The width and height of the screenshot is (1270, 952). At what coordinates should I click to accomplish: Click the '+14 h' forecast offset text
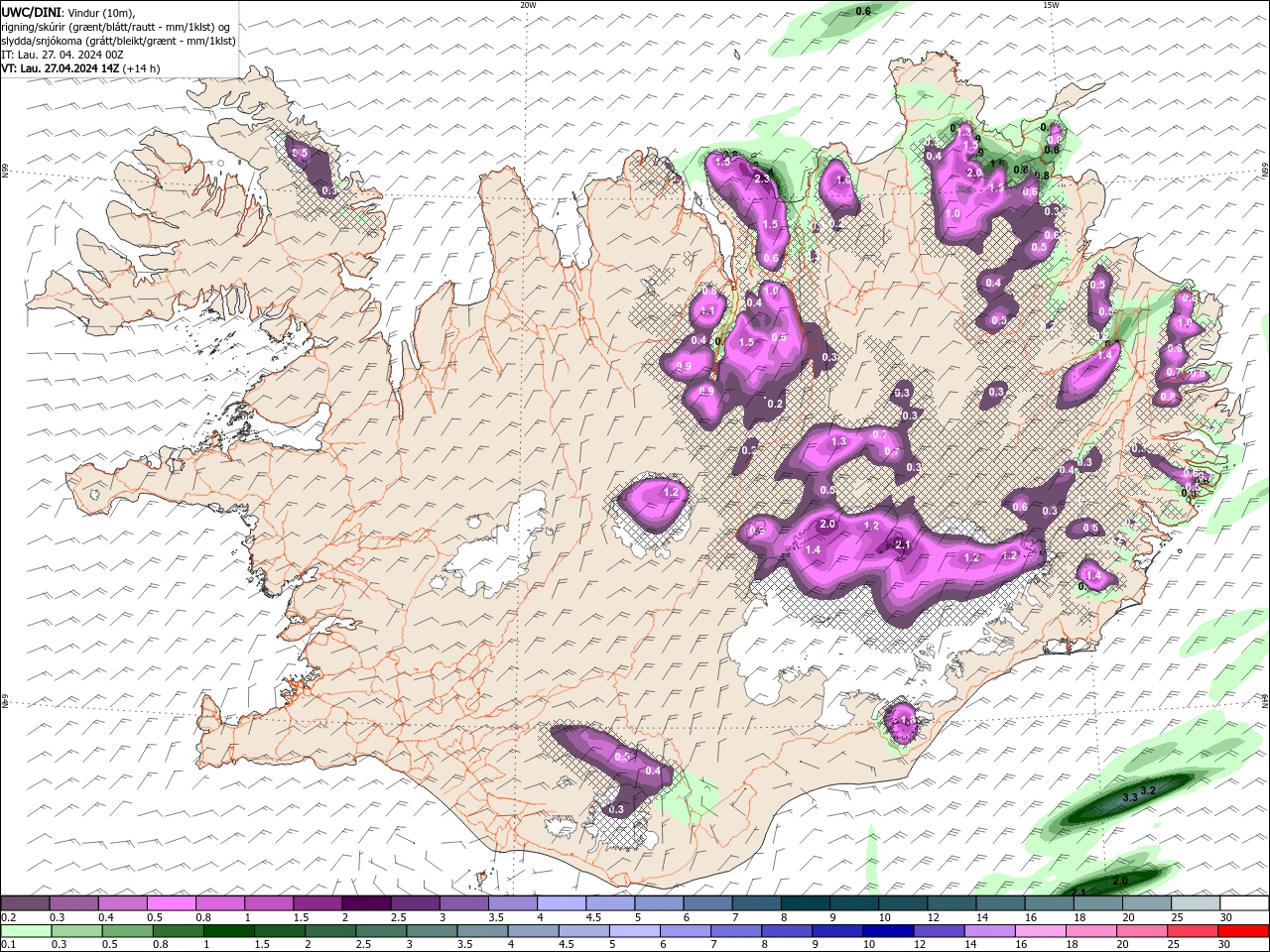[141, 68]
